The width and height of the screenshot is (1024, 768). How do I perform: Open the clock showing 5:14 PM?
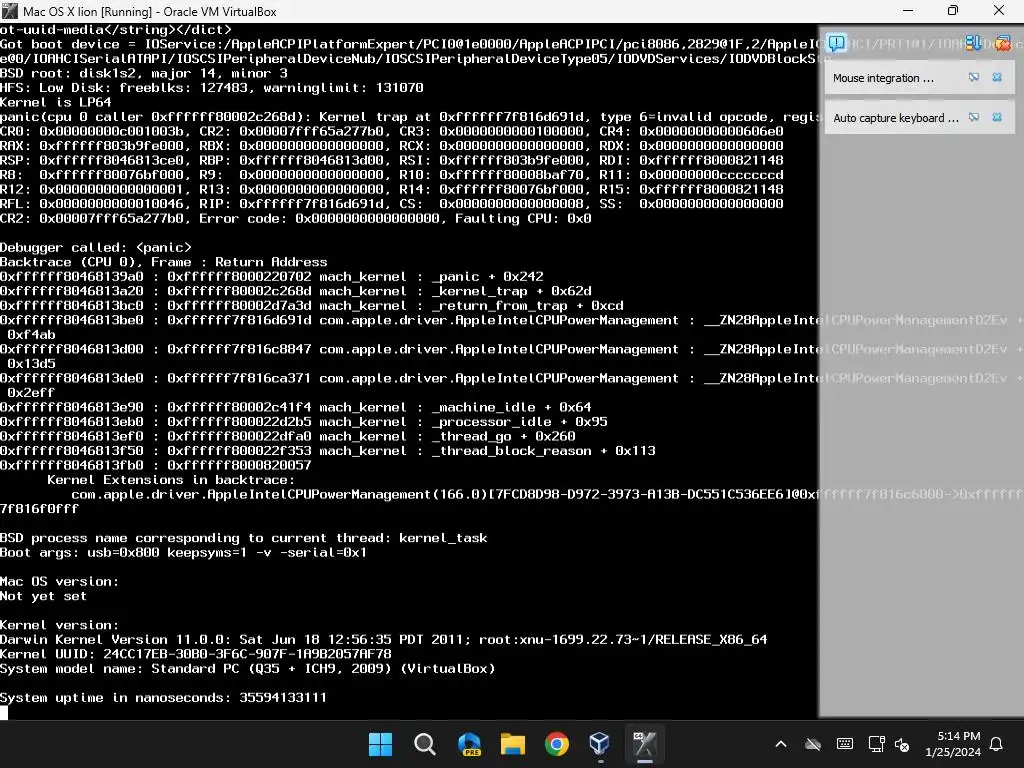tap(953, 744)
